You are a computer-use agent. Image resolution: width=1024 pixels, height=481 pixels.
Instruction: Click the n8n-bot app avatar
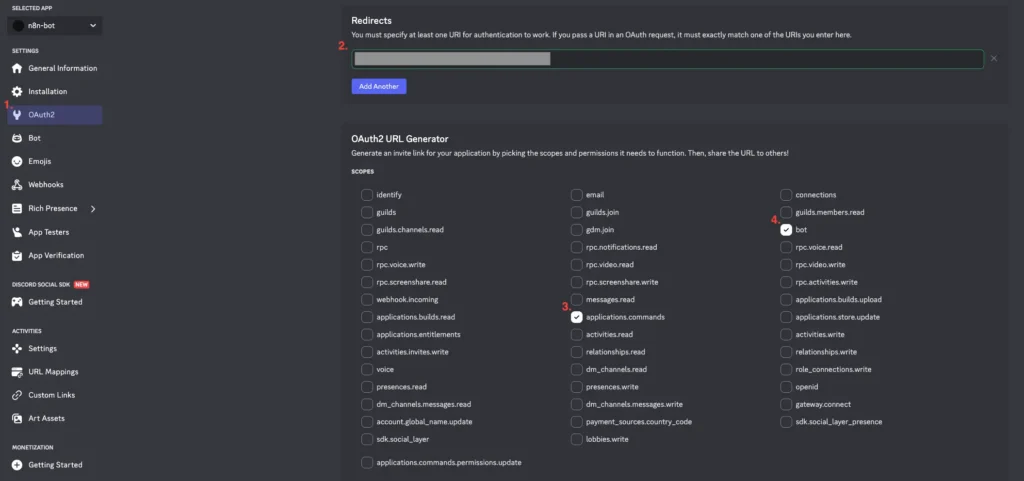tap(18, 25)
